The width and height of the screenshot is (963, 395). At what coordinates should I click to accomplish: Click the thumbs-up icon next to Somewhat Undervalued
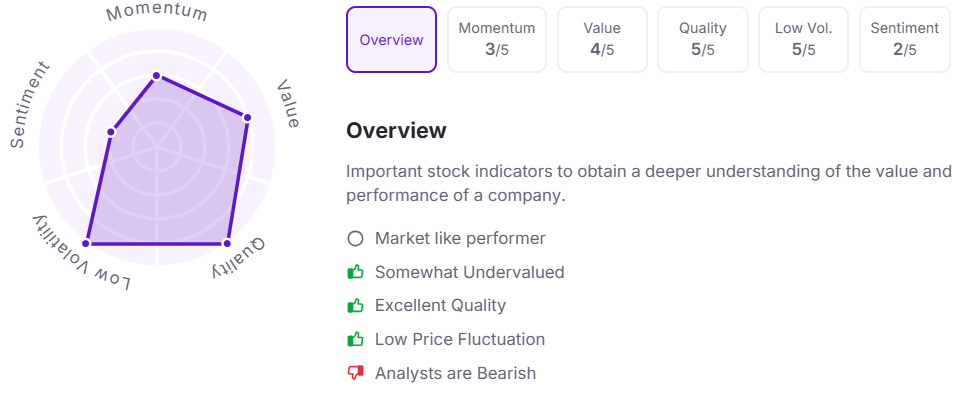[355, 272]
